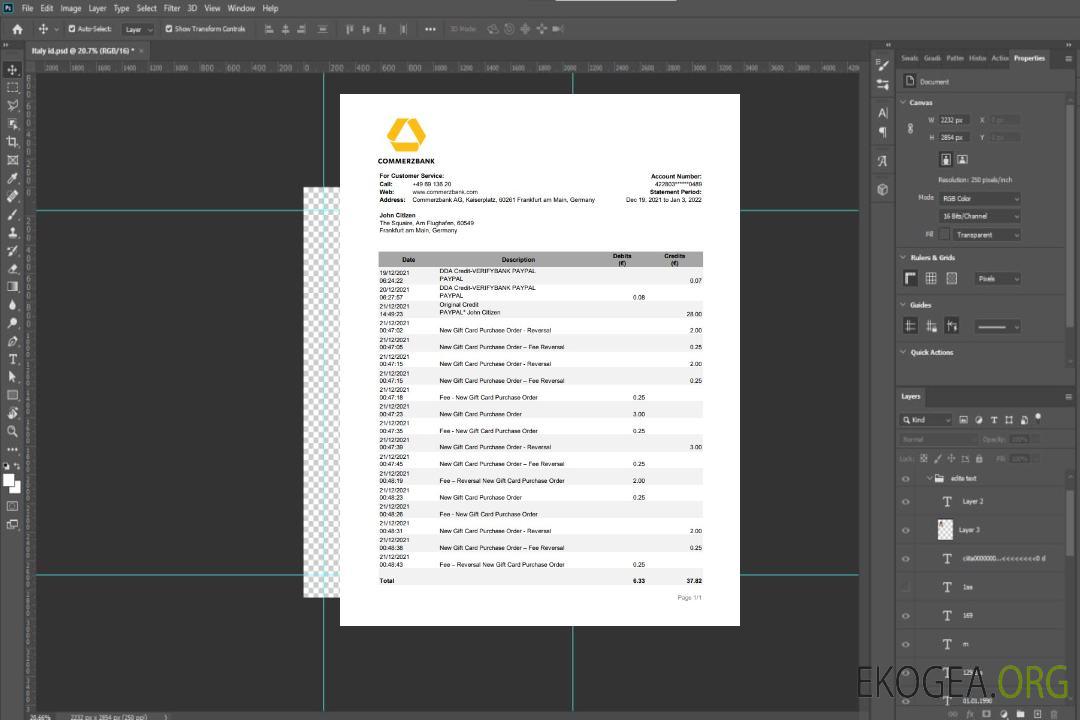Viewport: 1080px width, 720px height.
Task: Select the Move tool in the toolbar
Action: coord(13,69)
